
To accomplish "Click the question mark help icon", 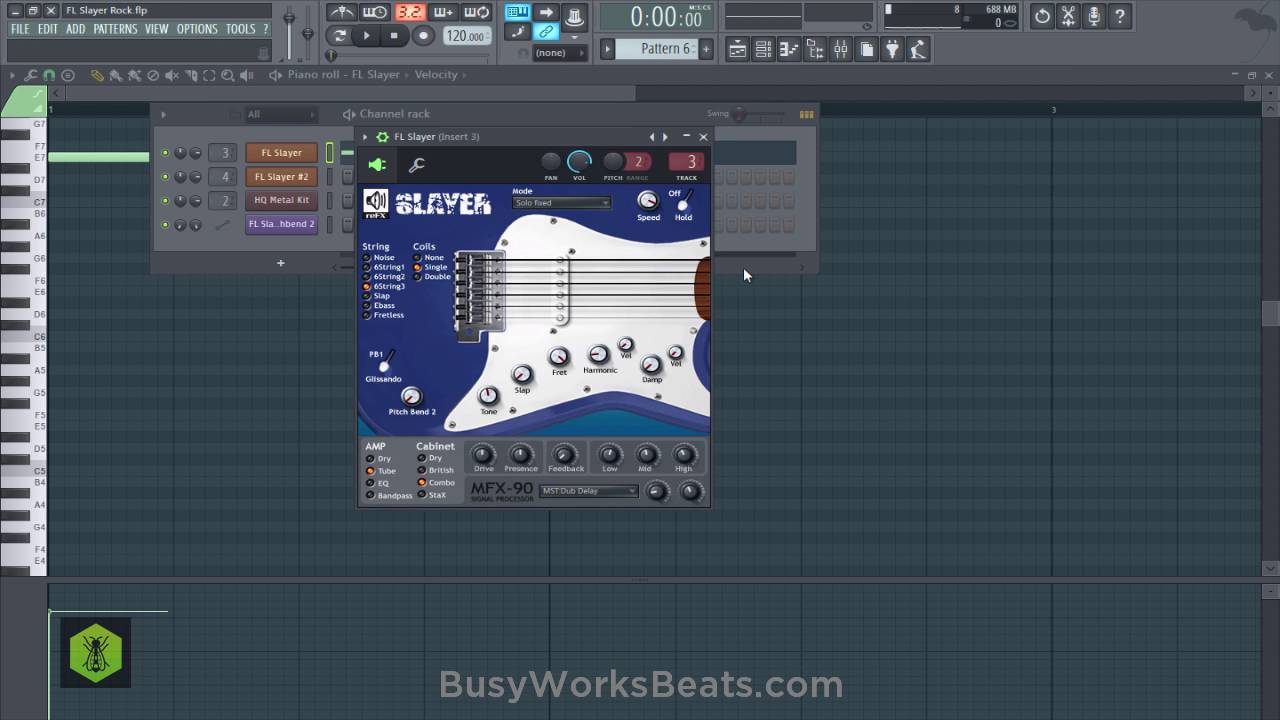I will (x=1120, y=16).
